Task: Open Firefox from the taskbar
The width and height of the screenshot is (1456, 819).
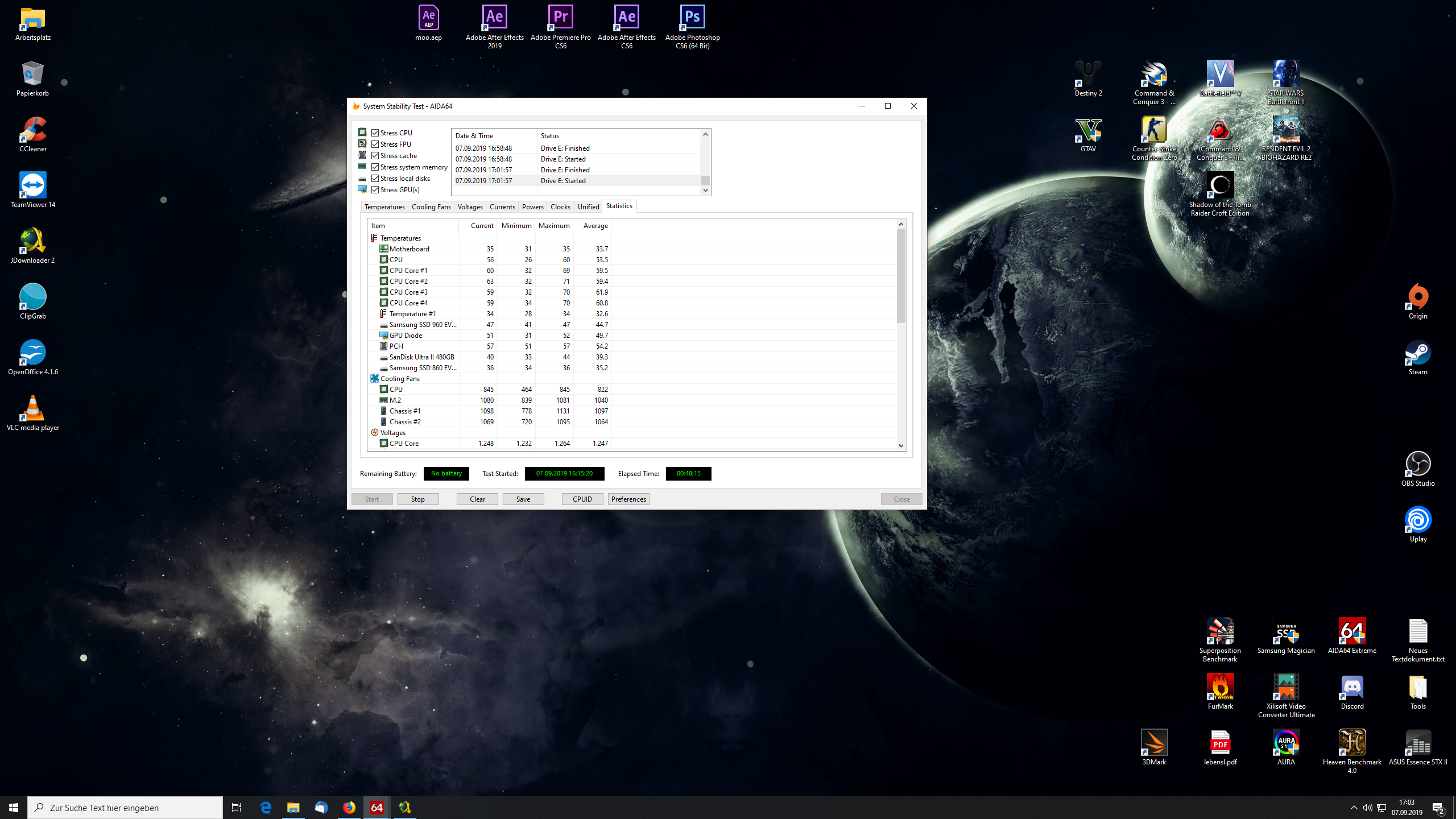Action: (349, 808)
